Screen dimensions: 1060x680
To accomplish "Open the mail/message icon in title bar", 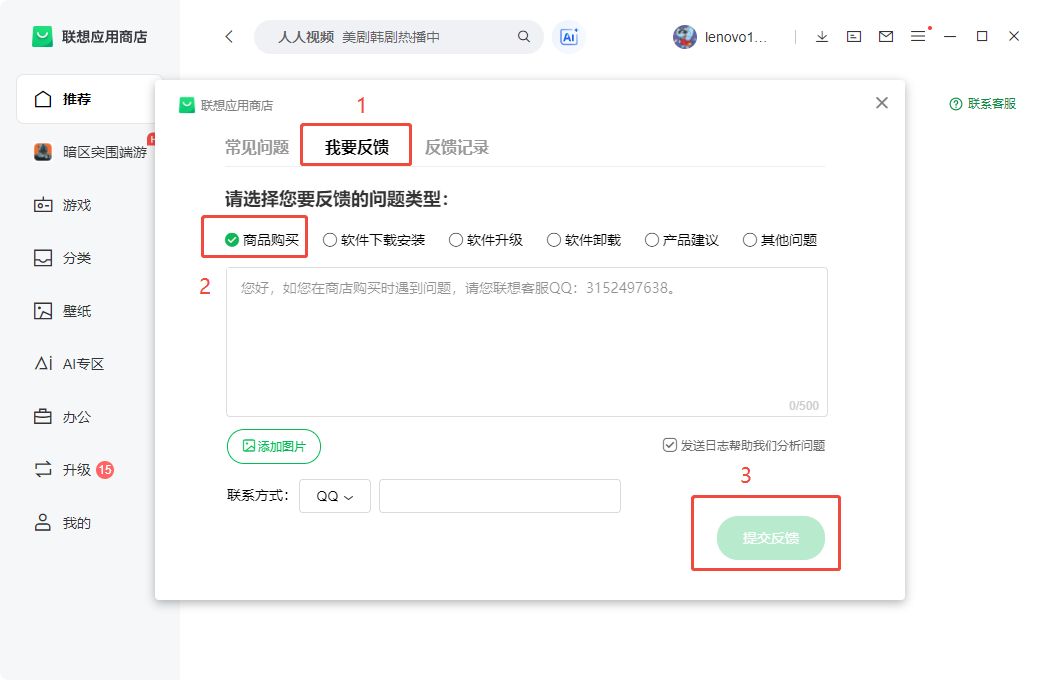I will point(886,35).
